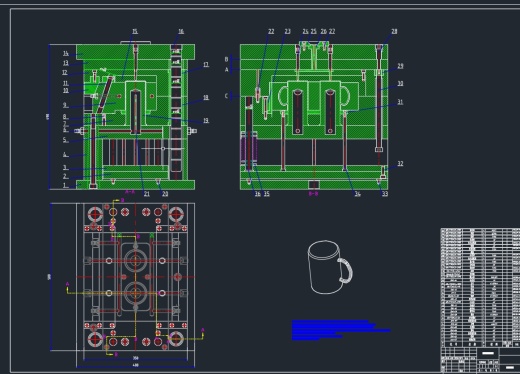Select part balloon number 9

click(x=65, y=105)
